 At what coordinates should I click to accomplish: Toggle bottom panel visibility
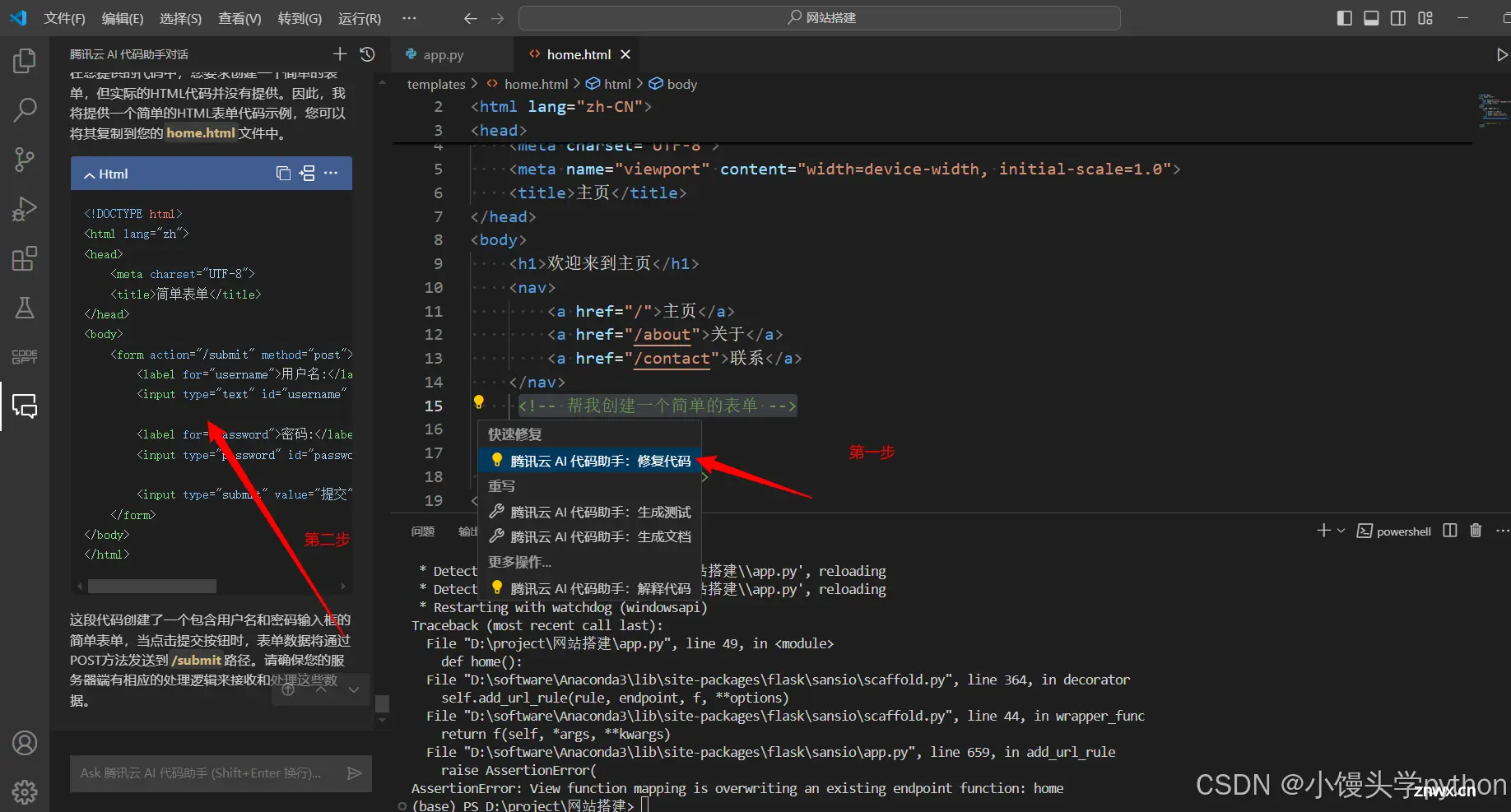[x=1371, y=18]
